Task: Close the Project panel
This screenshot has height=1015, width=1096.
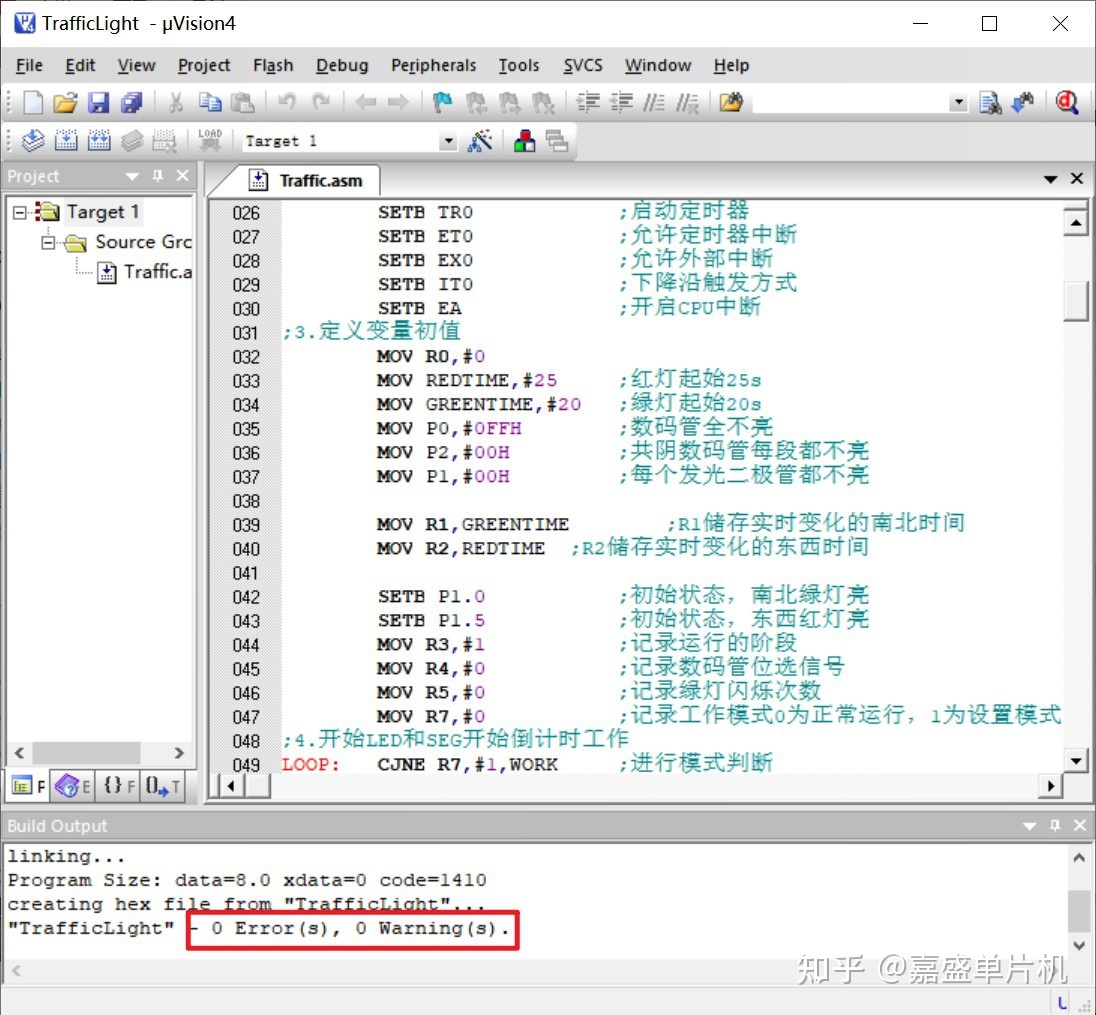Action: [182, 175]
